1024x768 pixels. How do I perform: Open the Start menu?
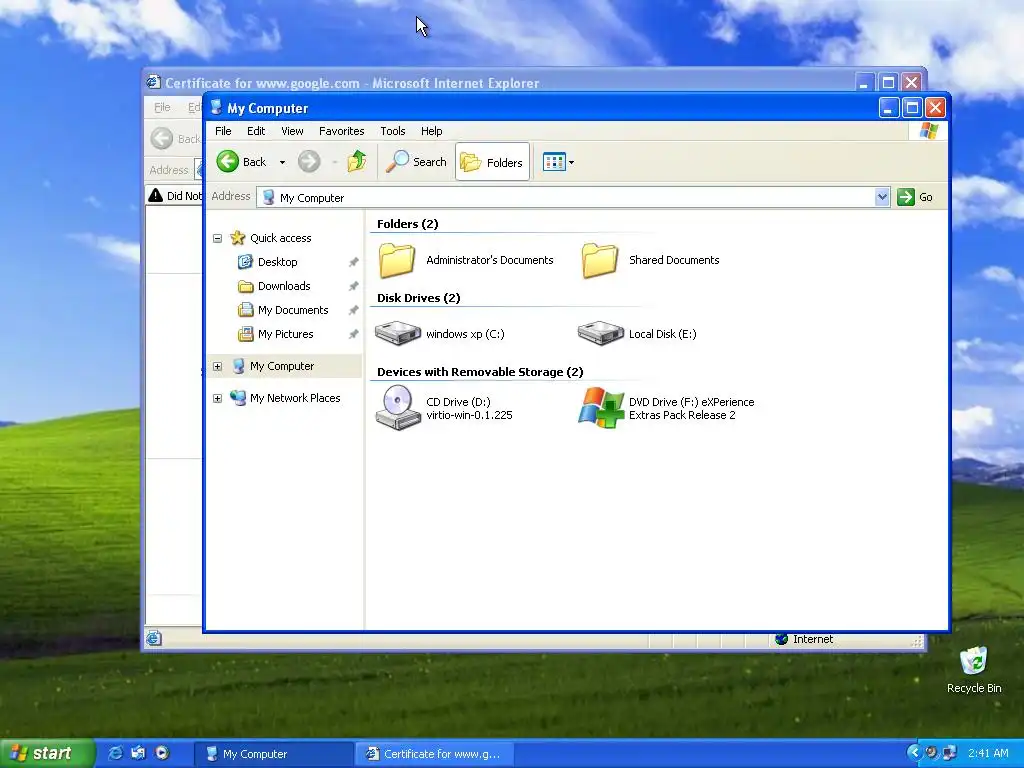point(47,754)
